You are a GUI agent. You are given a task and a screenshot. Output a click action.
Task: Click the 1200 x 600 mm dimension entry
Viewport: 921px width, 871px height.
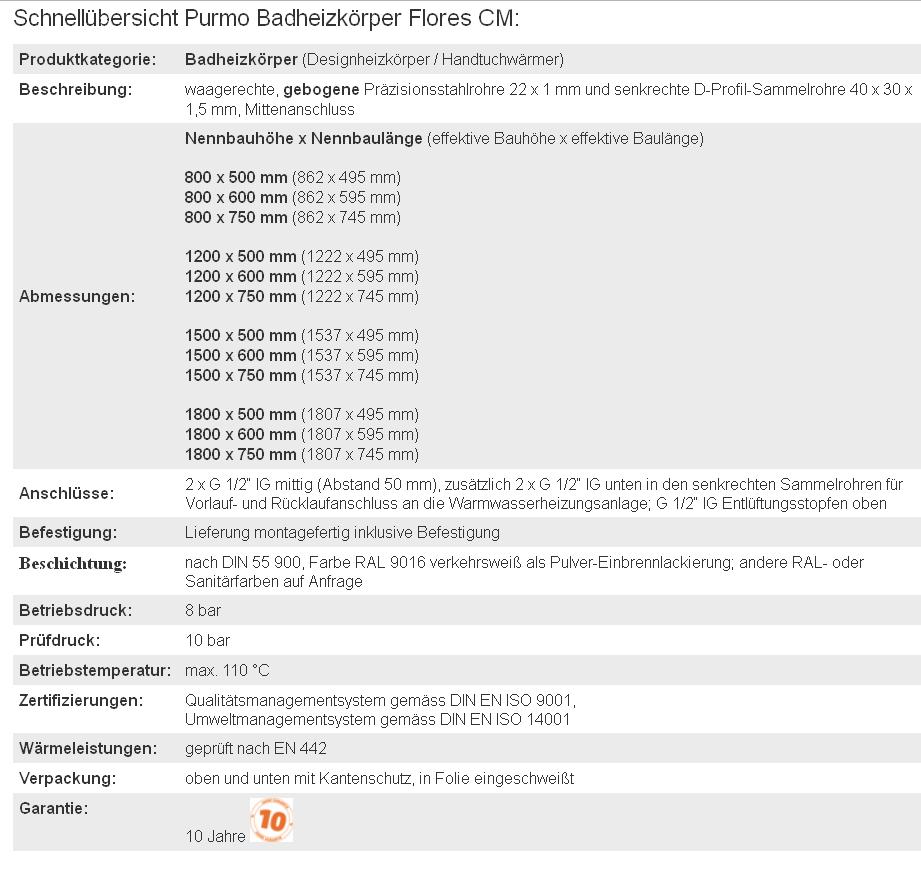pyautogui.click(x=241, y=276)
